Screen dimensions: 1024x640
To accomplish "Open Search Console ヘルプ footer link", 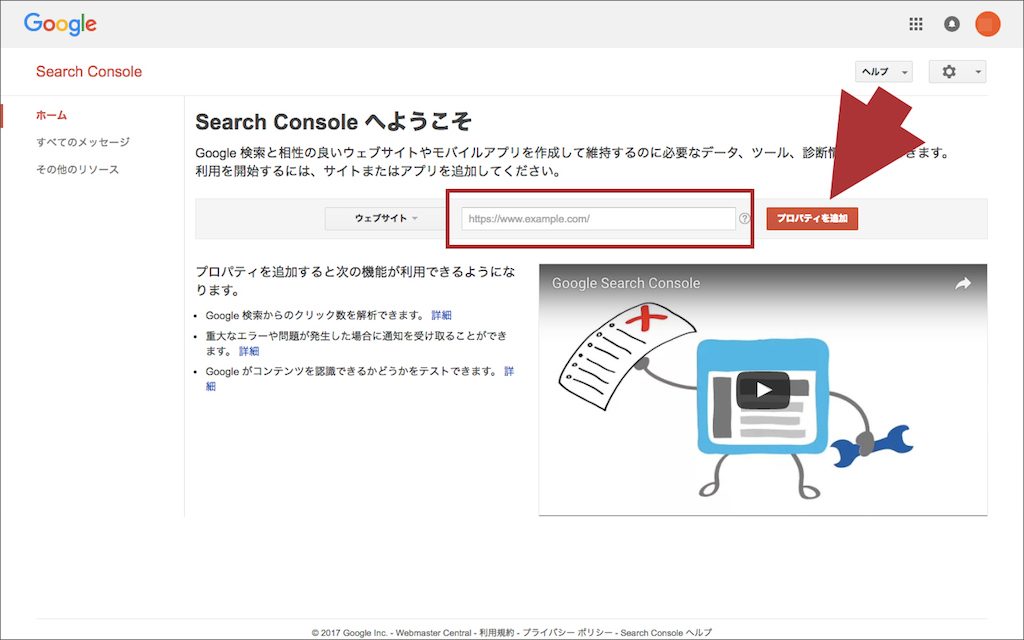I will tap(665, 632).
